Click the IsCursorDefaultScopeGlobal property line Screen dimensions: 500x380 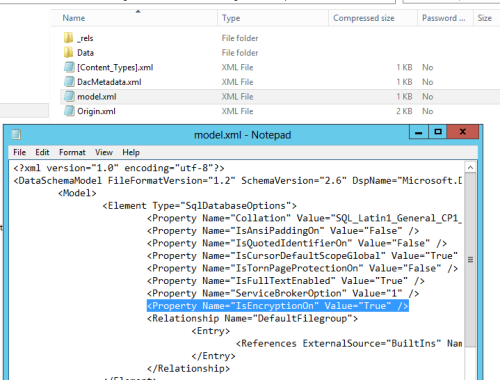pos(303,256)
